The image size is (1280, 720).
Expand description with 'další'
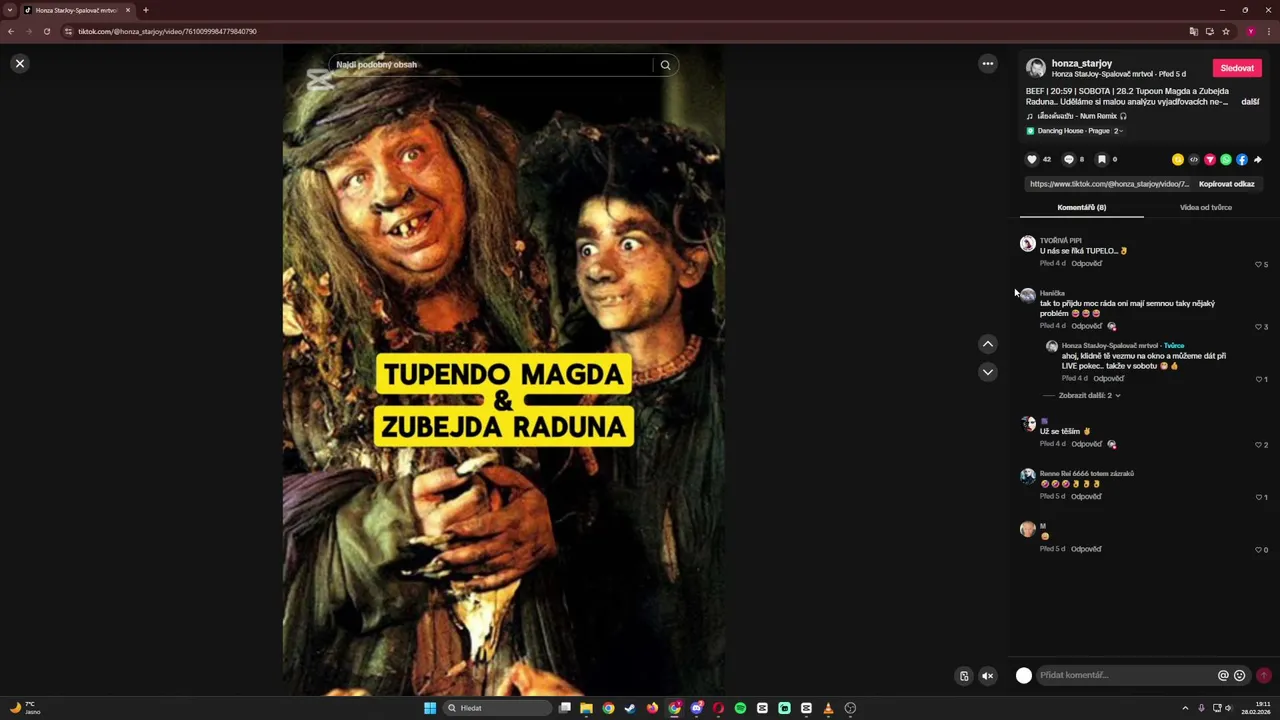[1250, 102]
